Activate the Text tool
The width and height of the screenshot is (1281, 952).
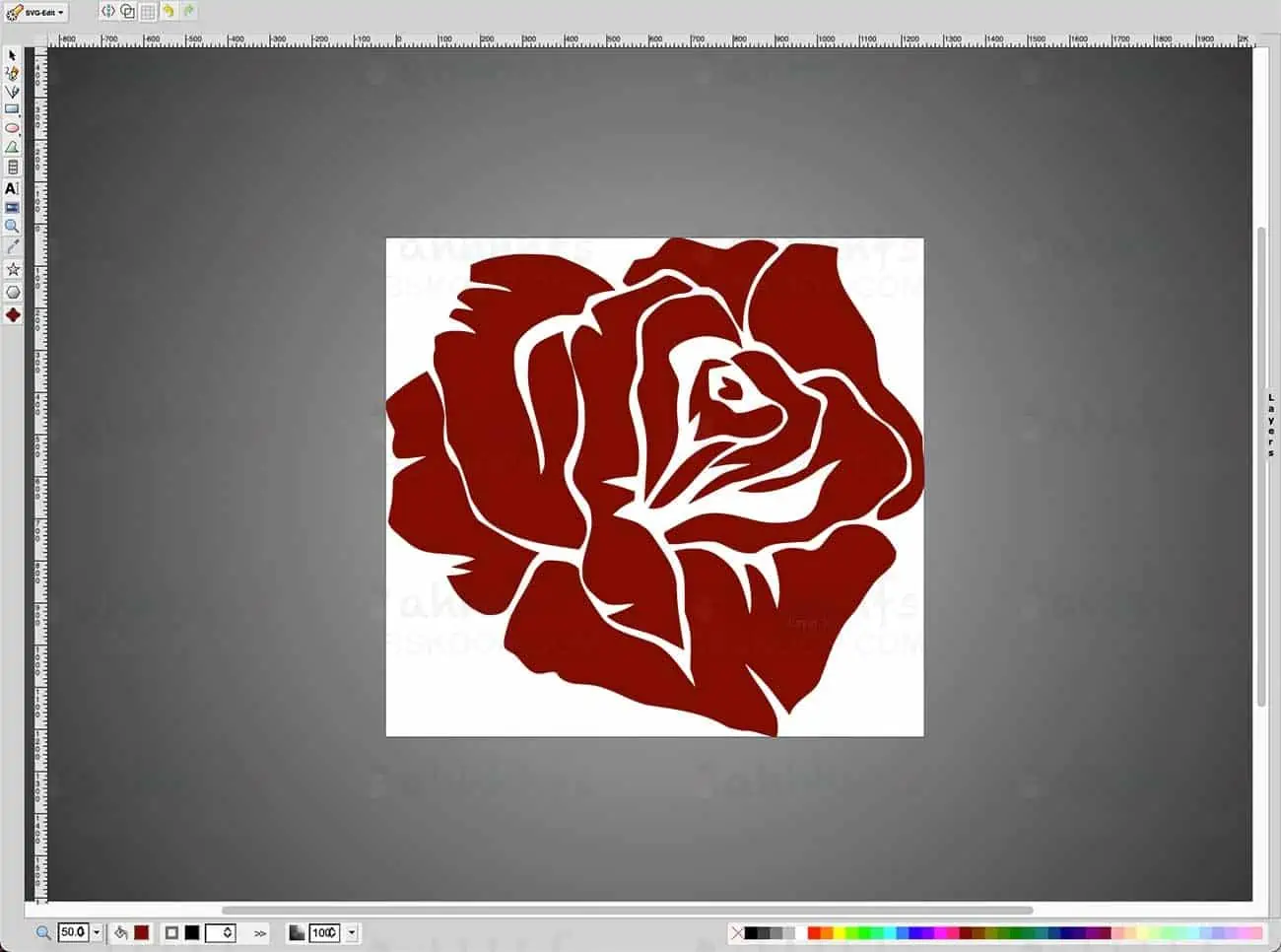[x=12, y=188]
